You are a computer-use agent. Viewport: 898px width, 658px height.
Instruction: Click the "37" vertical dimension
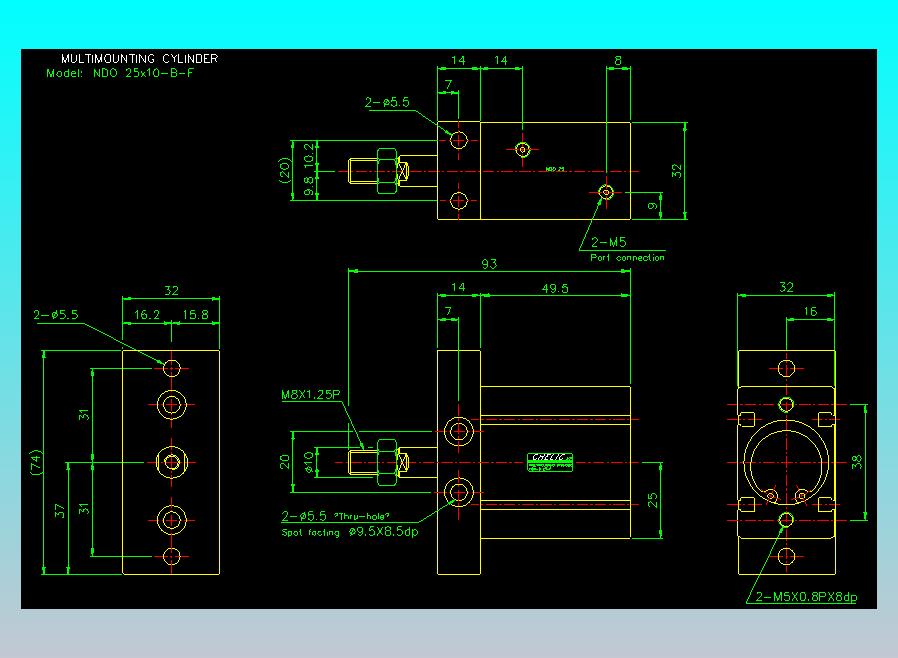(x=60, y=511)
